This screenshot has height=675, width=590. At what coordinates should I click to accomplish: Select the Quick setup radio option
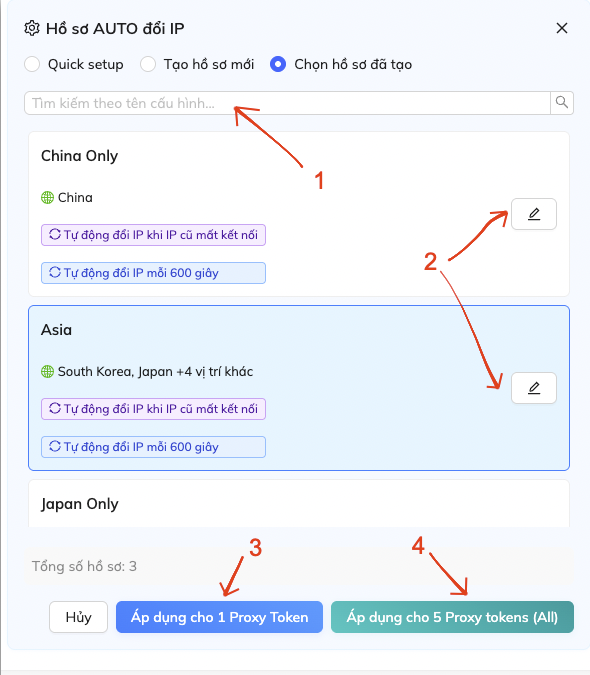pos(32,64)
